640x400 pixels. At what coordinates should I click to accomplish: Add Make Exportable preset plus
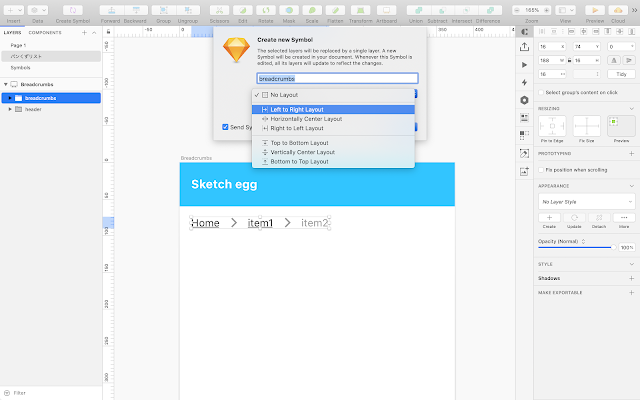click(x=631, y=293)
